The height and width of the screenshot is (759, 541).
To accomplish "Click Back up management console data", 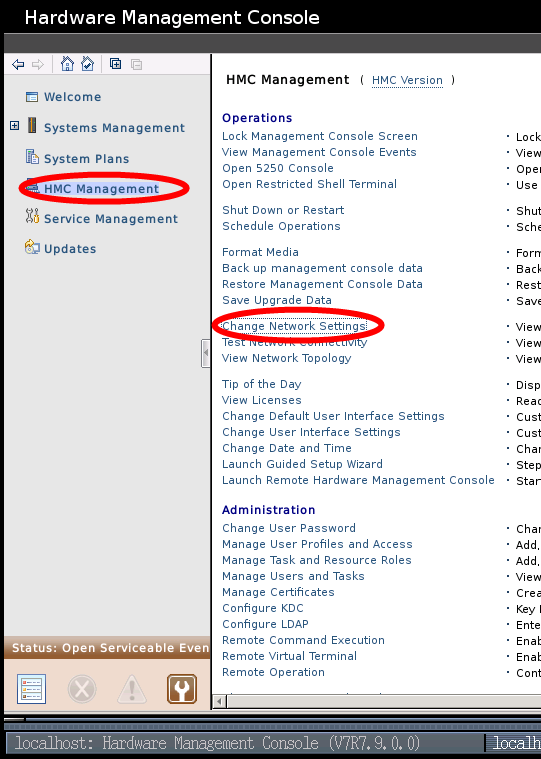I will (322, 268).
